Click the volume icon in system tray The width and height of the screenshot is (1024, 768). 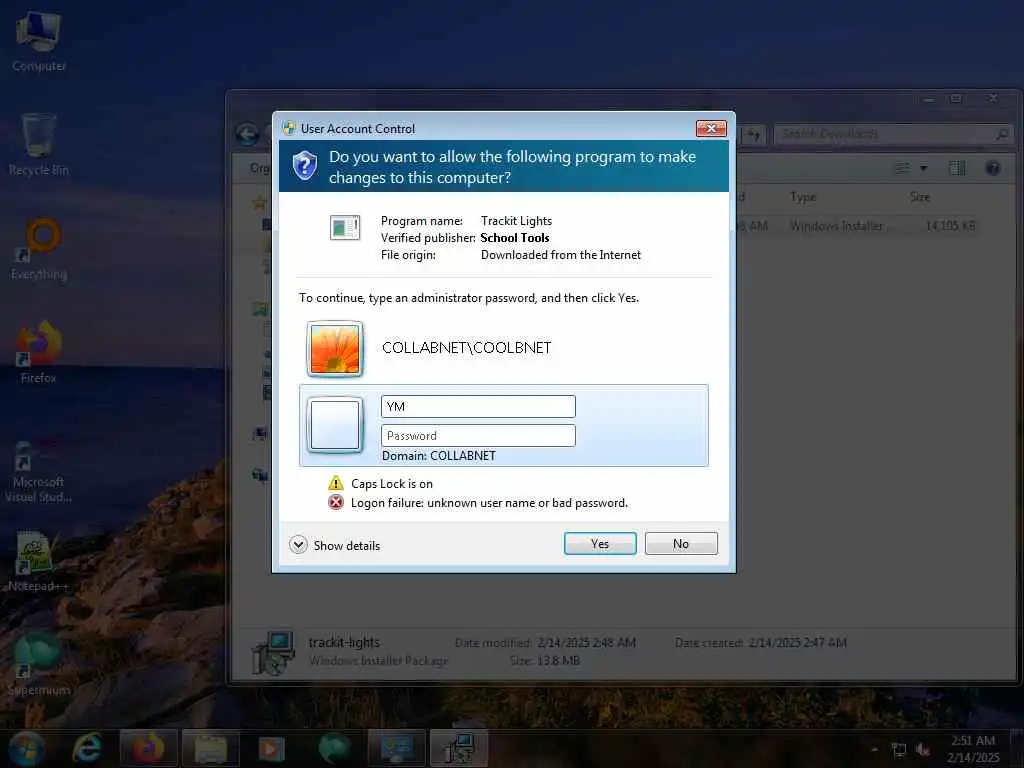click(x=923, y=749)
